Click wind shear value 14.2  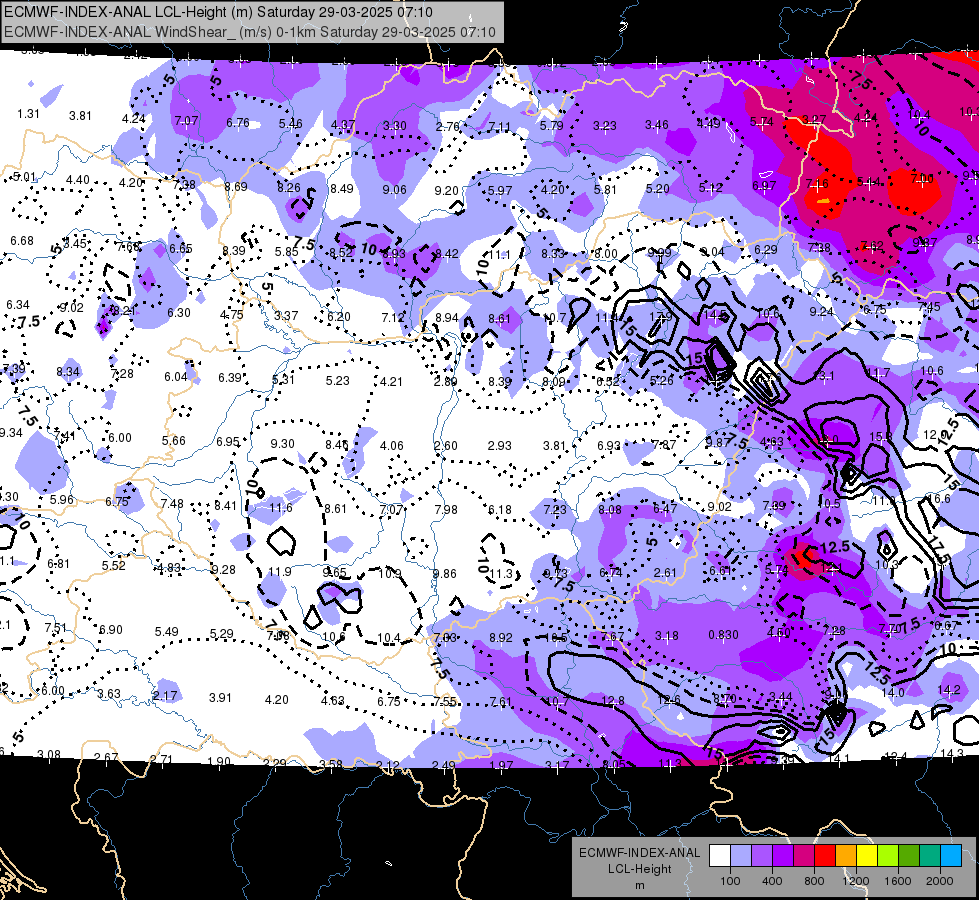(949, 690)
